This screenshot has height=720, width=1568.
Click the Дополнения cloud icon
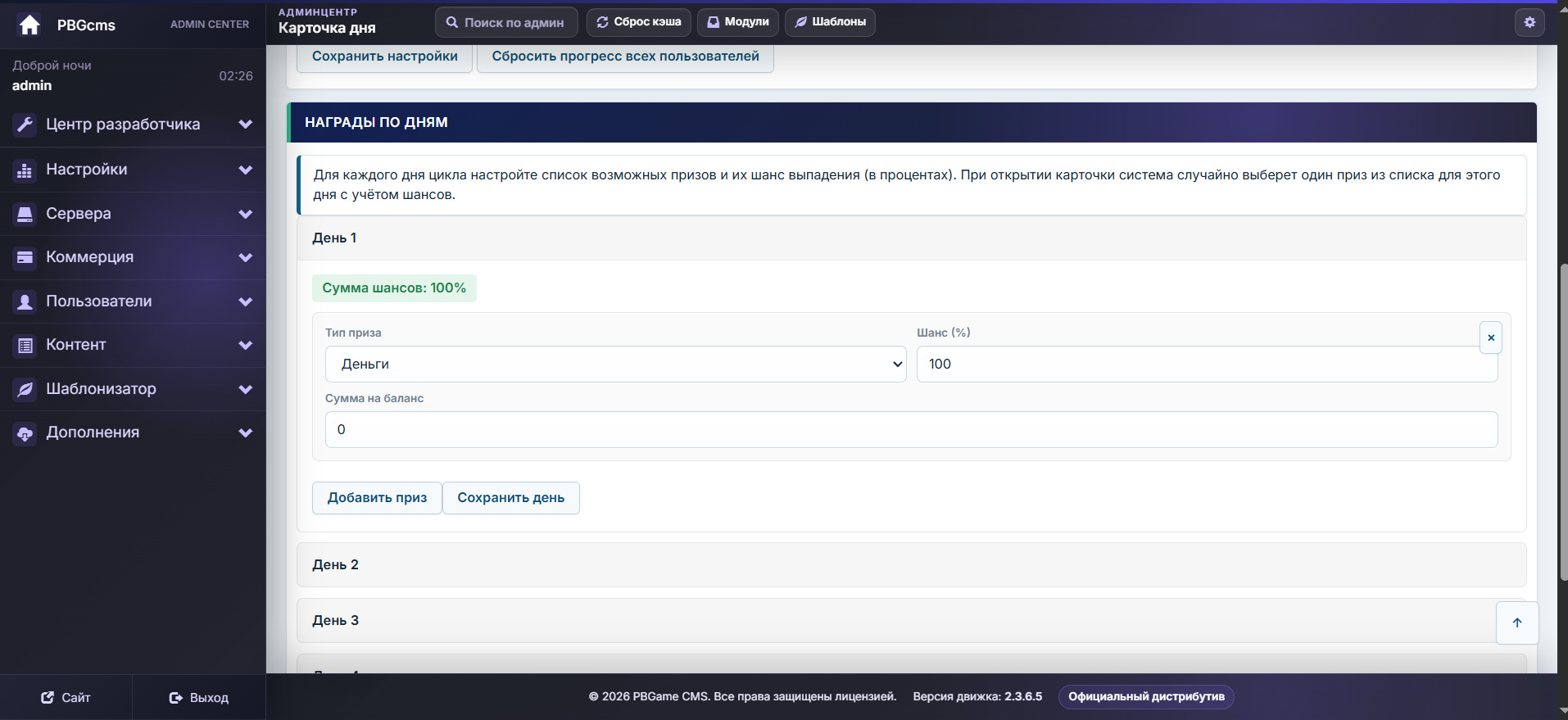(x=25, y=432)
